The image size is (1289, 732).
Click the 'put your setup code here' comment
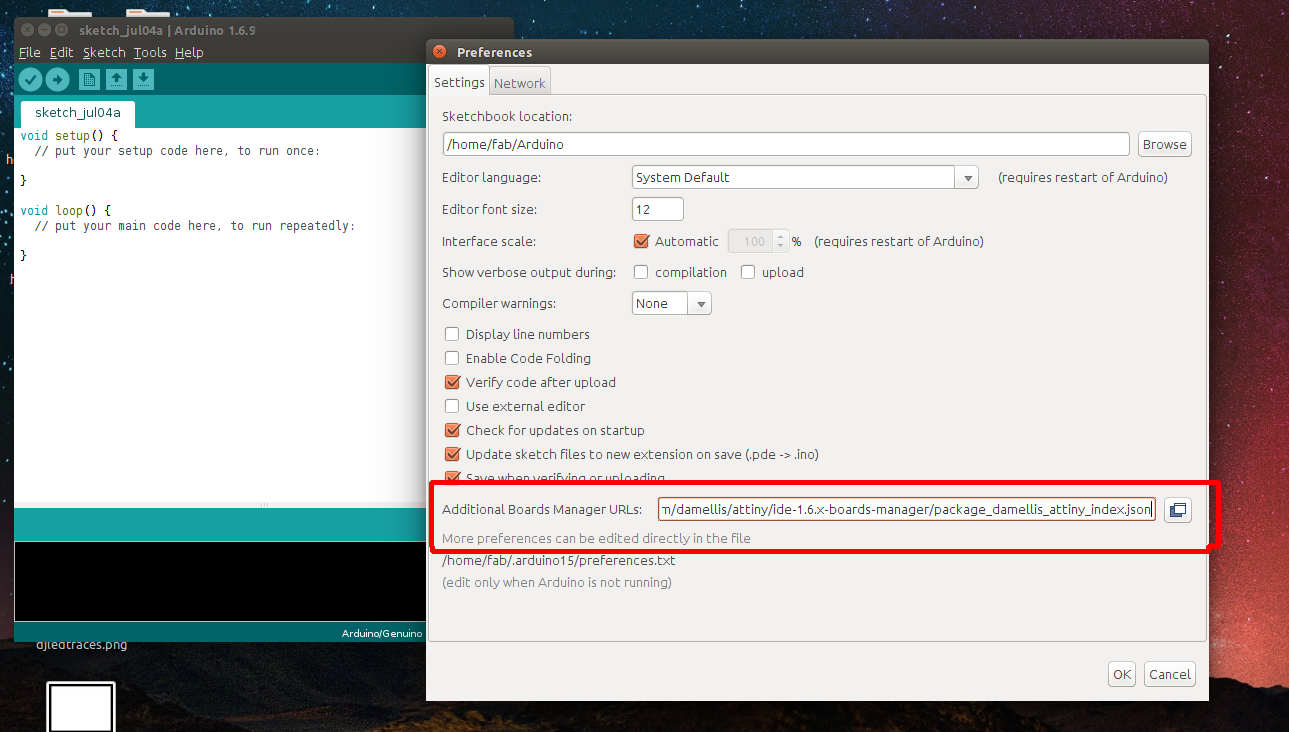[177, 151]
